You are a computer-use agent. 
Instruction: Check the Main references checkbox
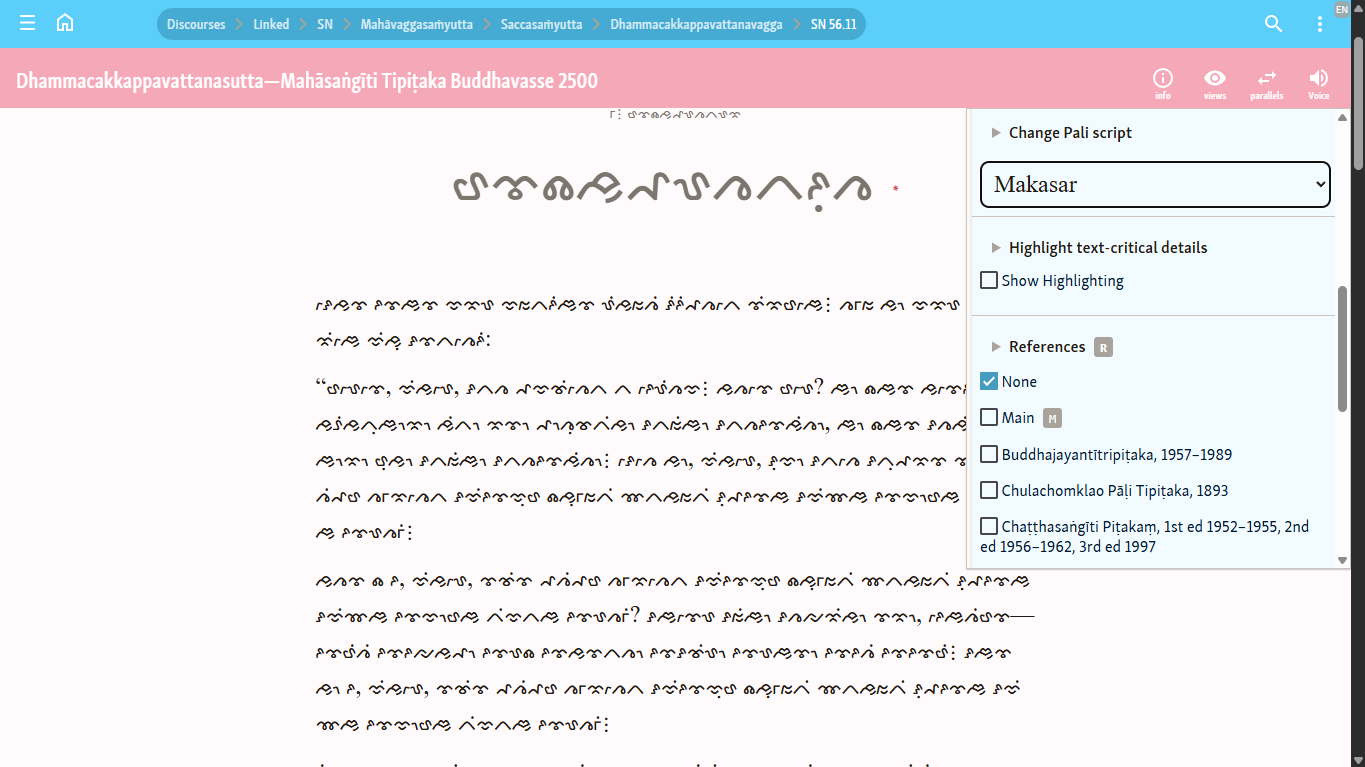click(989, 418)
